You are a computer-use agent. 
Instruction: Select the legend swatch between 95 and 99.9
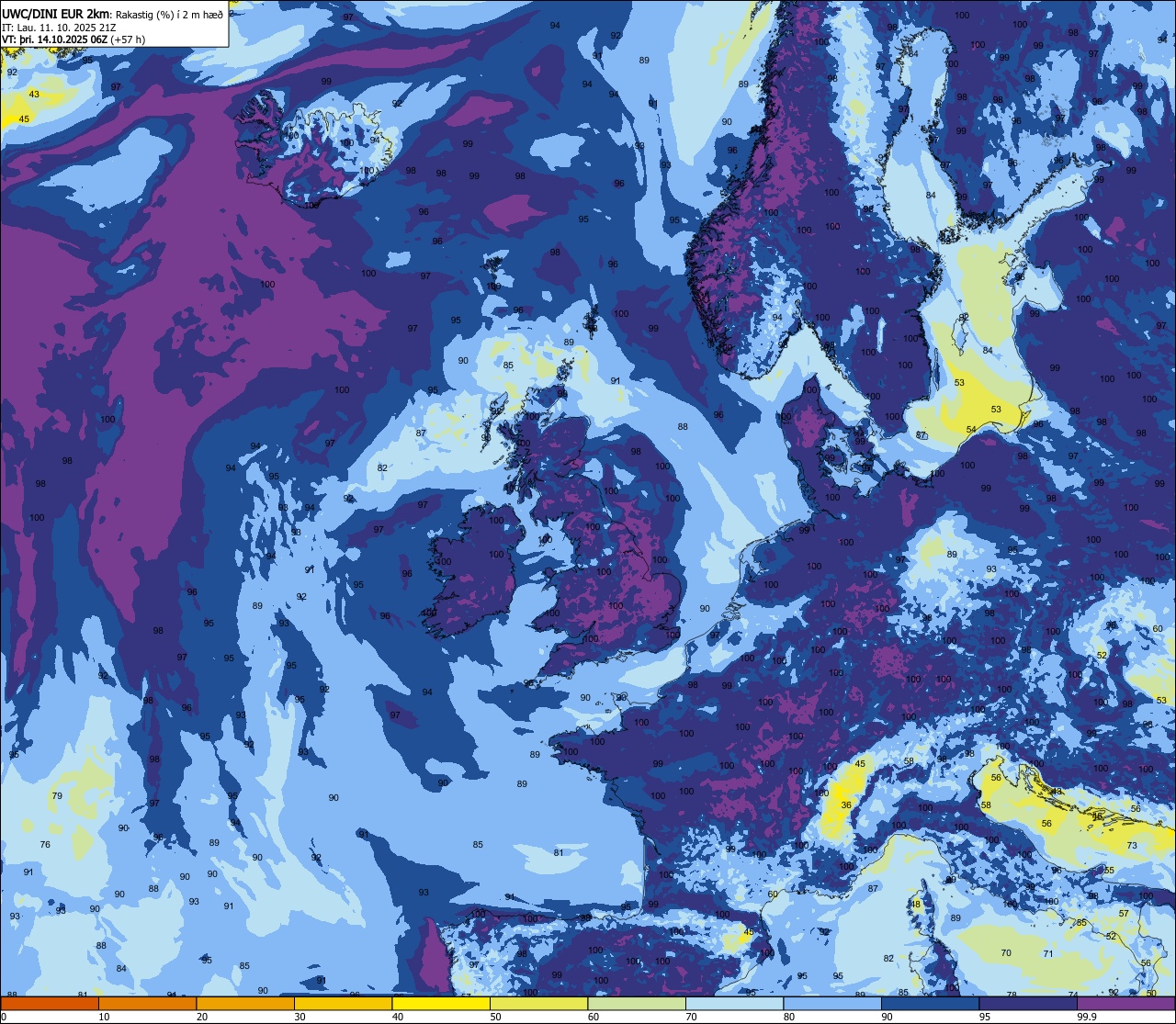tap(1028, 1003)
